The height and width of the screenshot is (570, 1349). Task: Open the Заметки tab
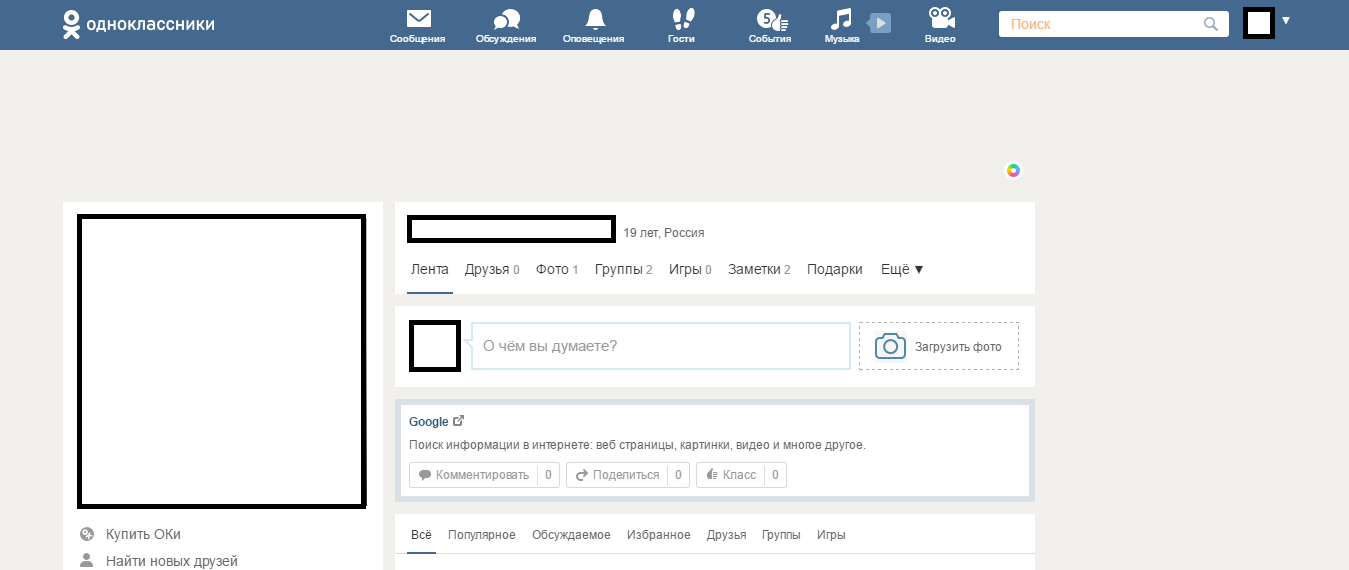[759, 270]
